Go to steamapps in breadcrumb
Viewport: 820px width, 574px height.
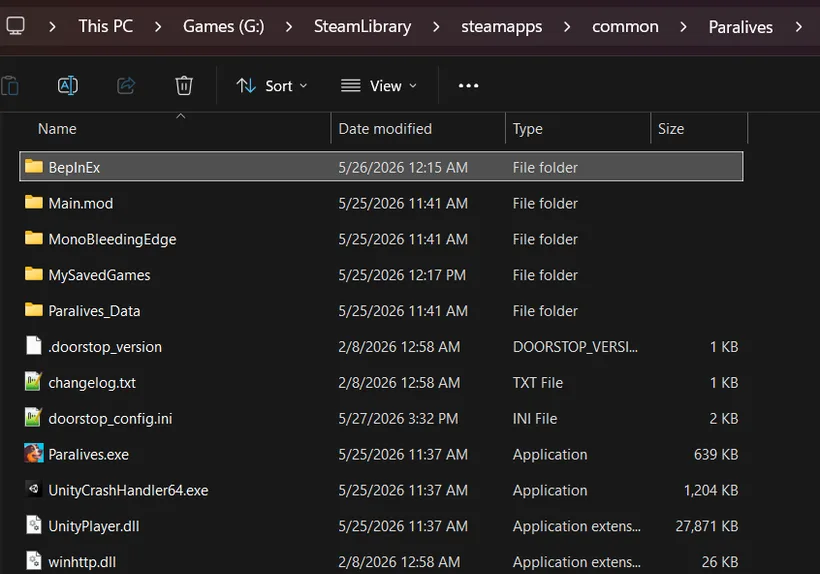pos(502,27)
